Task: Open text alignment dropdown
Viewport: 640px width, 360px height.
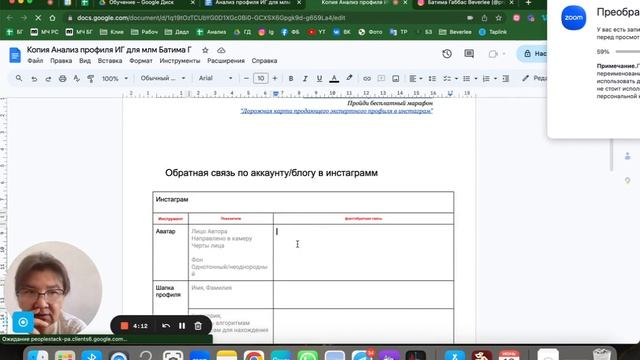Action: click(x=416, y=78)
